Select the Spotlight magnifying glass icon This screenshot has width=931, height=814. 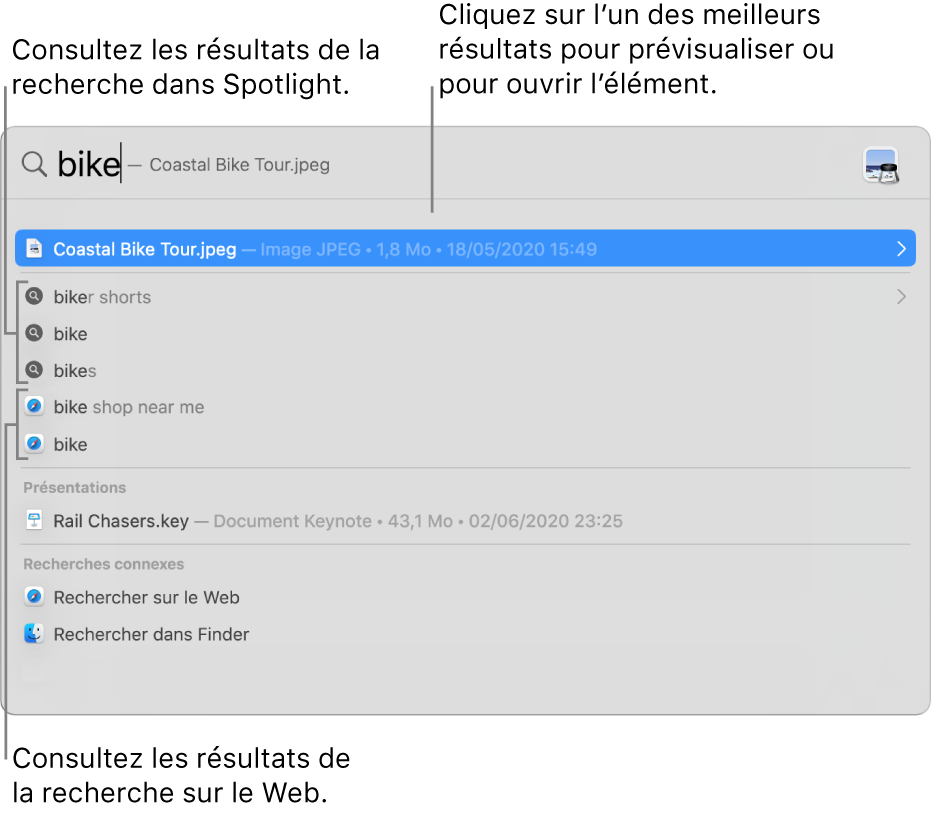[x=33, y=164]
